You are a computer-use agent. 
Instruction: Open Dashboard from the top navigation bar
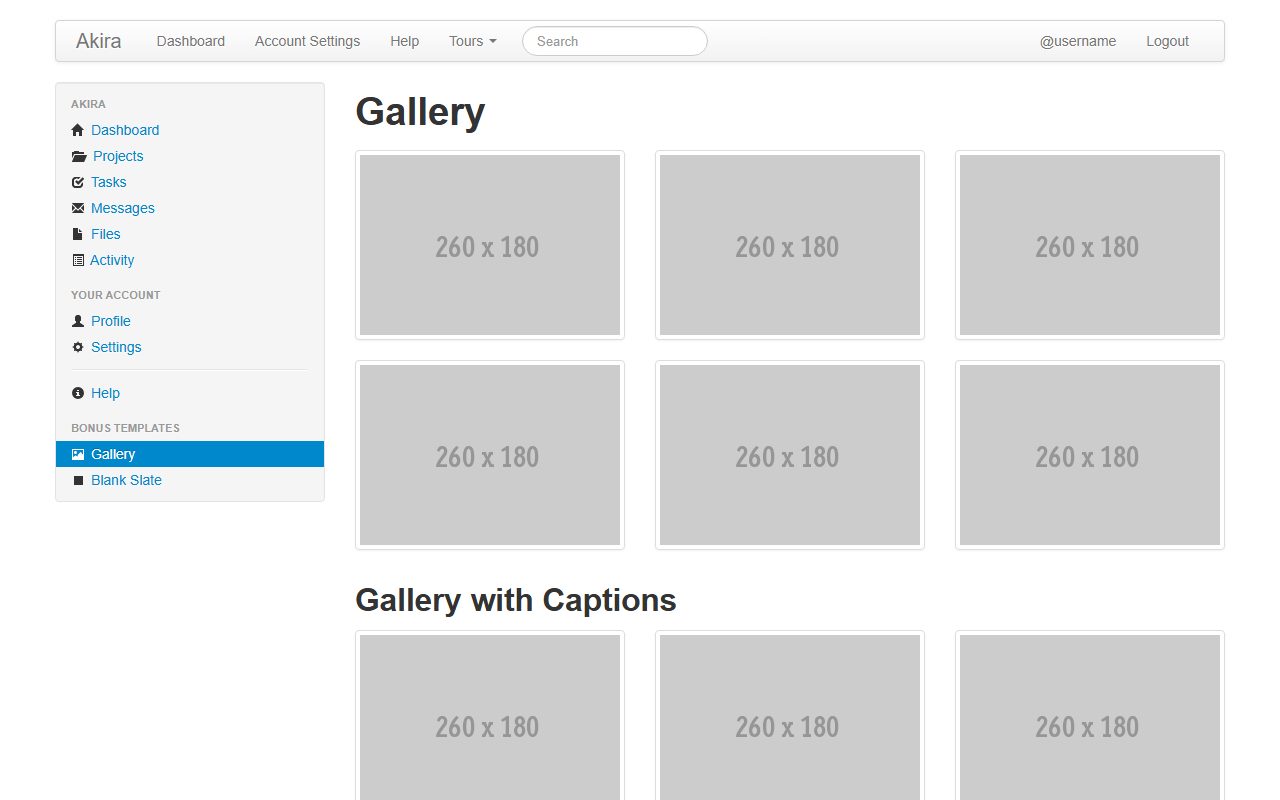(191, 41)
